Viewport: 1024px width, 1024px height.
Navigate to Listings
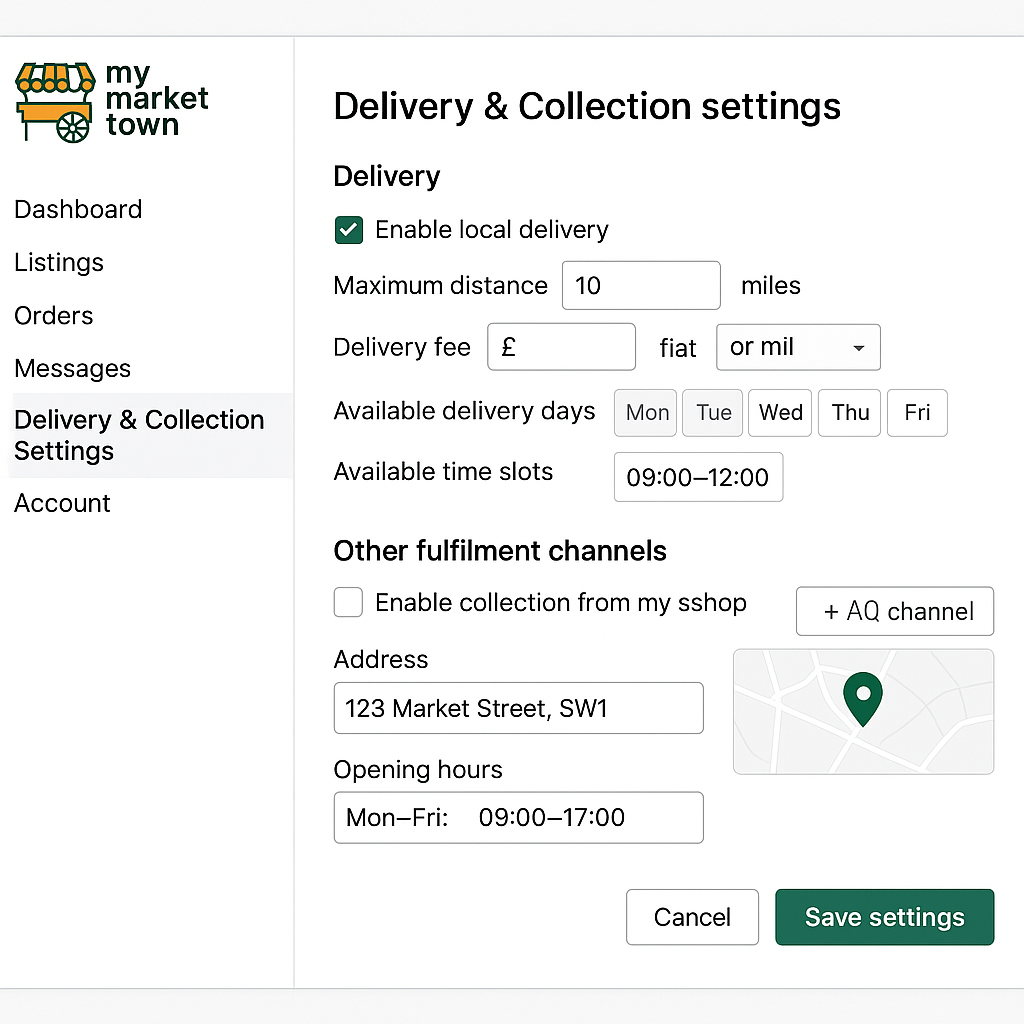pyautogui.click(x=59, y=262)
